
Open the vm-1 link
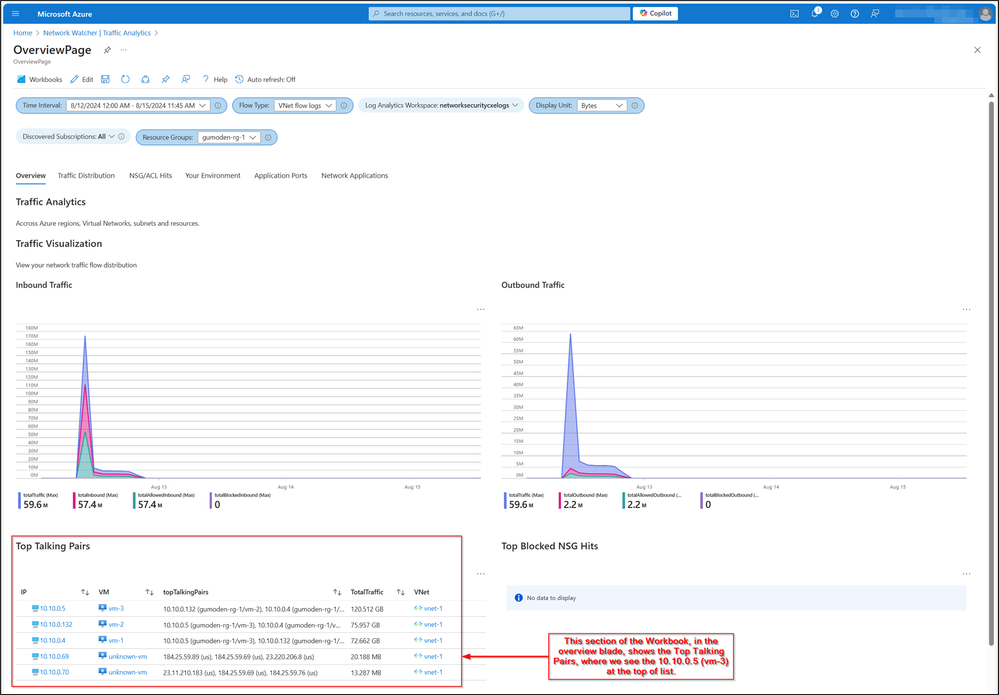[115, 641]
